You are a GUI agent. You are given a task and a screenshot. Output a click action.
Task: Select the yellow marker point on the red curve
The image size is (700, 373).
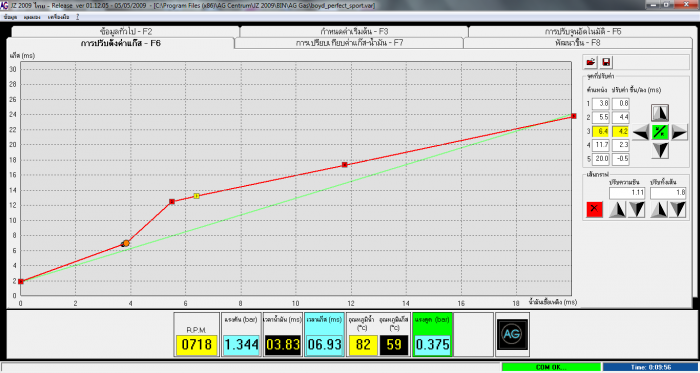coord(196,196)
